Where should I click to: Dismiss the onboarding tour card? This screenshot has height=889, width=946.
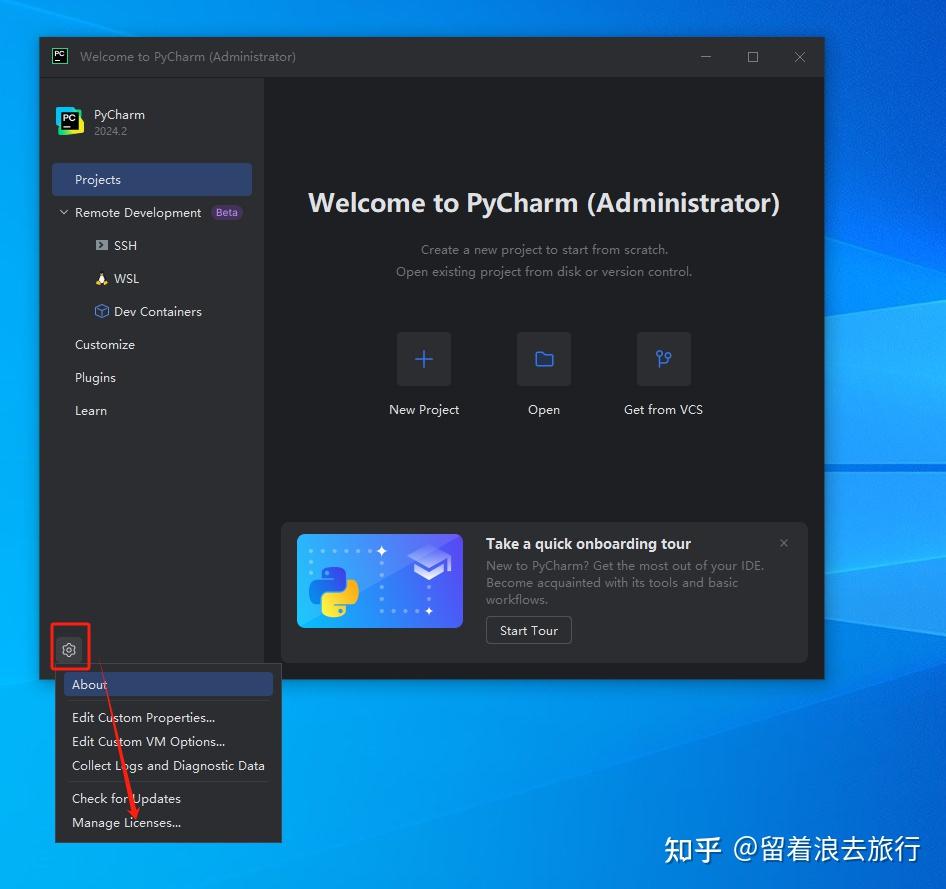pyautogui.click(x=784, y=543)
